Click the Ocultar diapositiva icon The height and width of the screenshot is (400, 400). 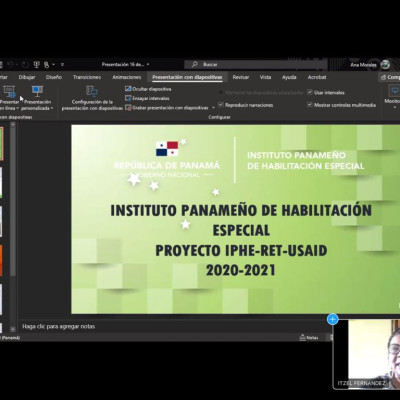128,89
